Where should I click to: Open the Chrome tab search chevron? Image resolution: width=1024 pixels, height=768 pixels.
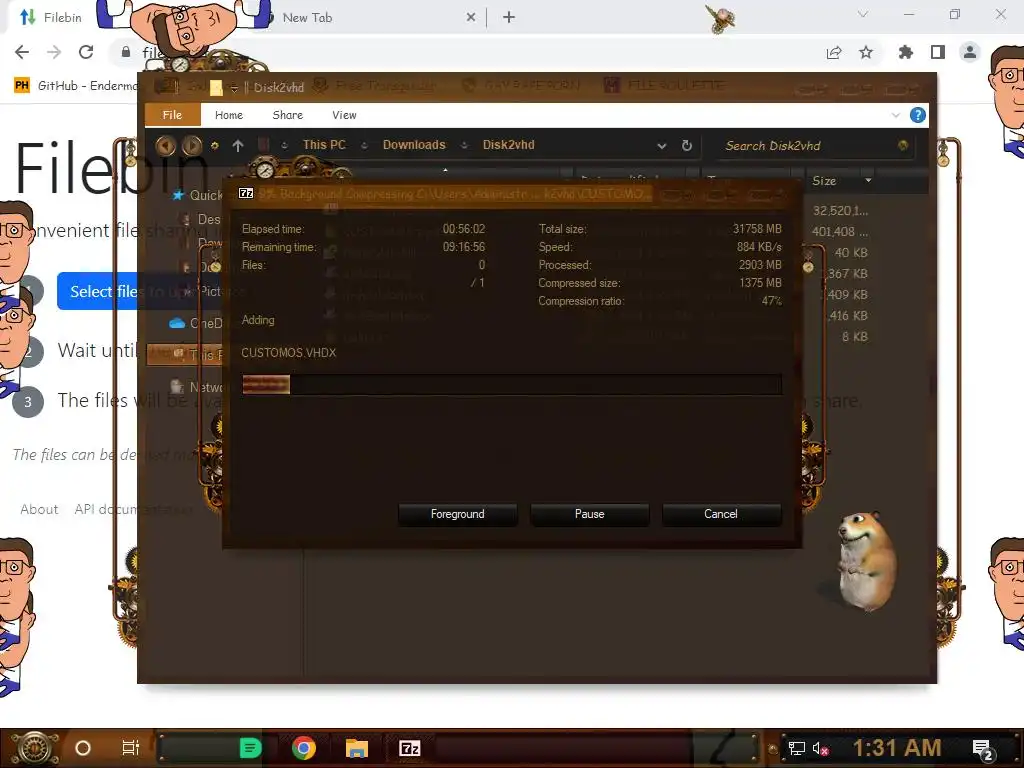coord(863,14)
